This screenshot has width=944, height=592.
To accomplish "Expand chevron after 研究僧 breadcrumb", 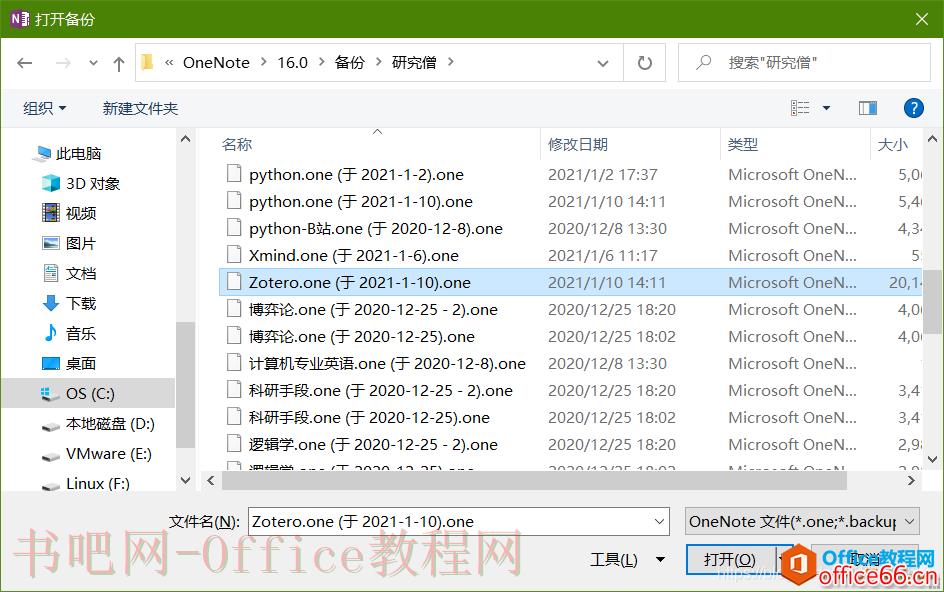I will pos(450,63).
